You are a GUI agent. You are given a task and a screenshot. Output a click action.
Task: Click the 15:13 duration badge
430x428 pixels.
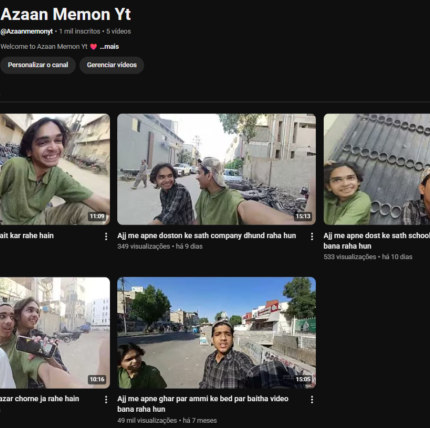coord(303,216)
